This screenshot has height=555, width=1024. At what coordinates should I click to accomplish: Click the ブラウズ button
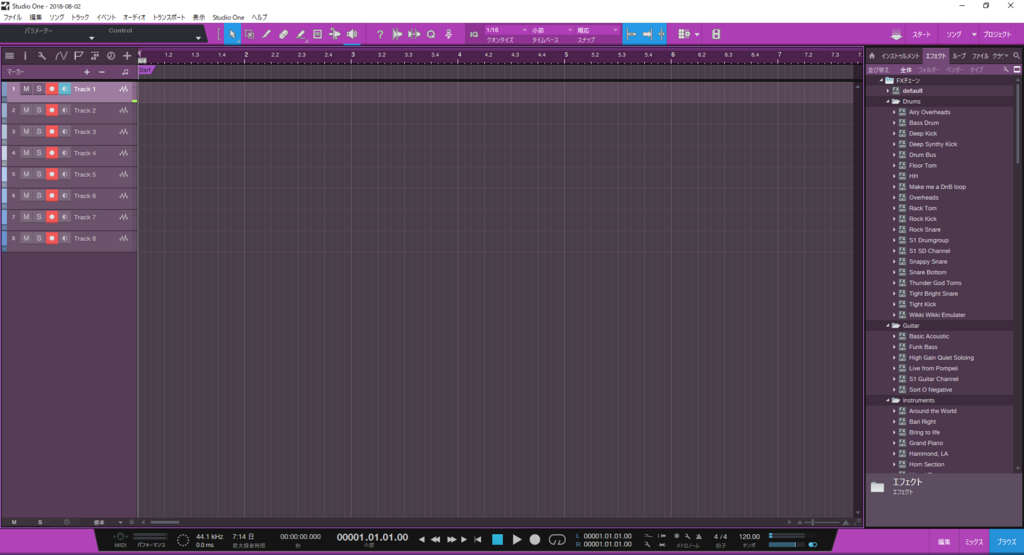1006,542
